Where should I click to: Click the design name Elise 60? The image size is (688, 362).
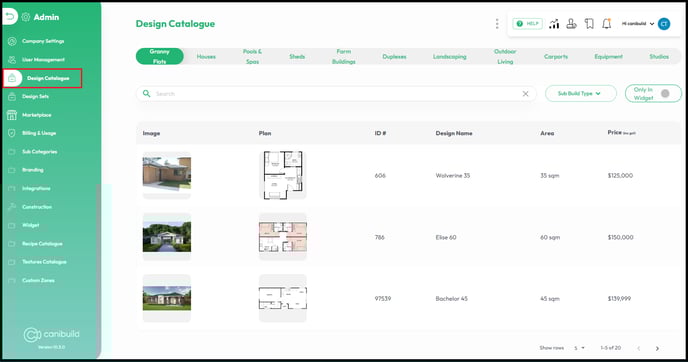click(446, 237)
